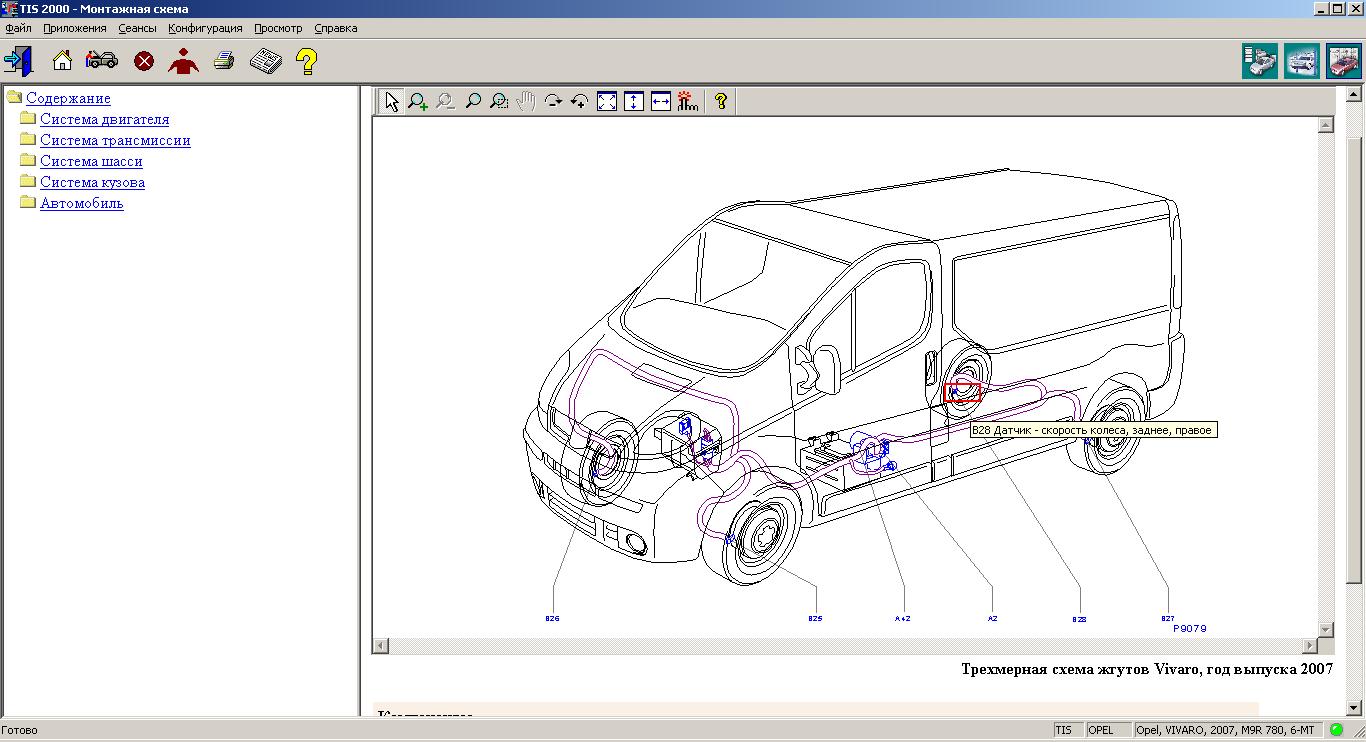Select the zoom-to-area magnifier tool
This screenshot has height=742, width=1366.
click(x=499, y=101)
